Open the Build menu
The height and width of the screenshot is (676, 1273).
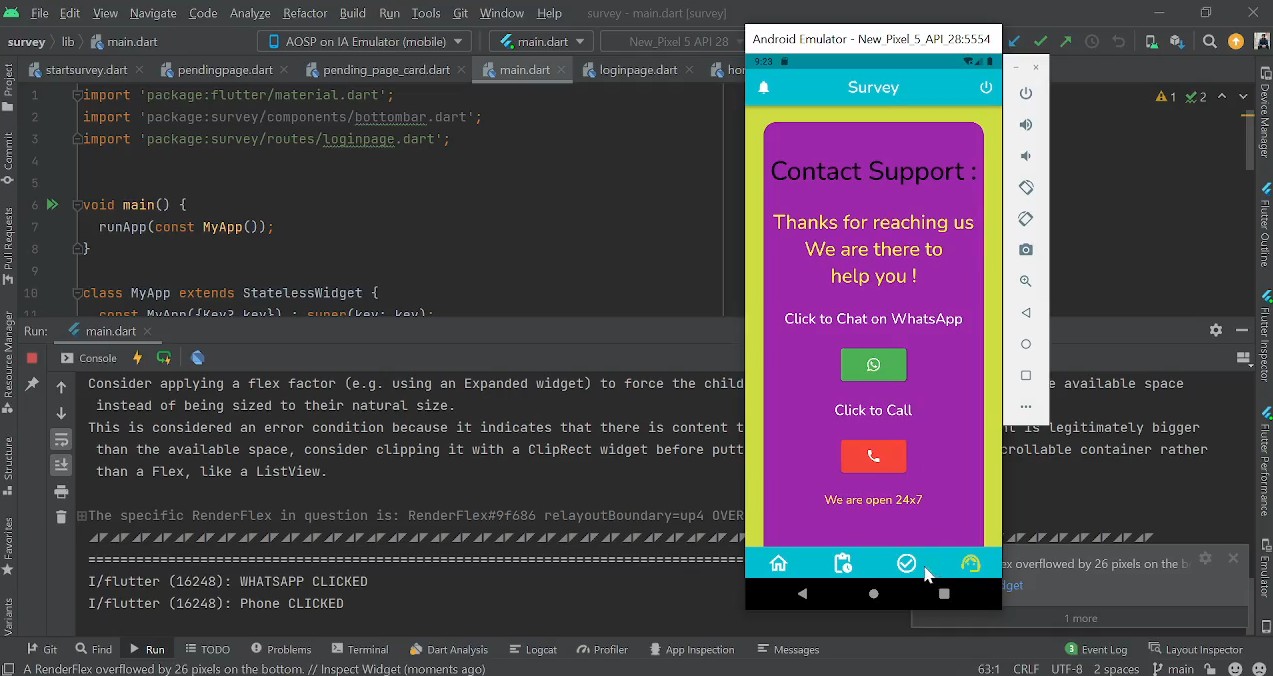point(353,13)
